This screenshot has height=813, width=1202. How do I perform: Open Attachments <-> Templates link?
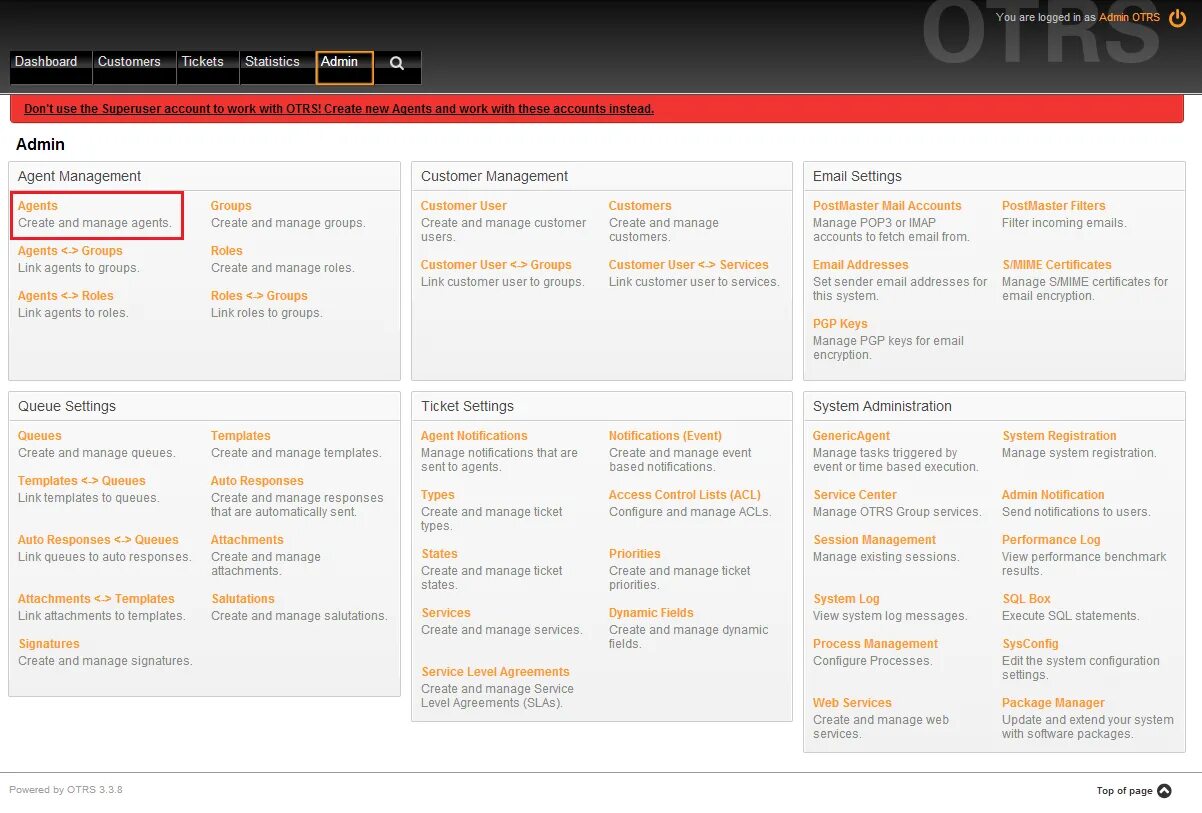[x=96, y=599]
